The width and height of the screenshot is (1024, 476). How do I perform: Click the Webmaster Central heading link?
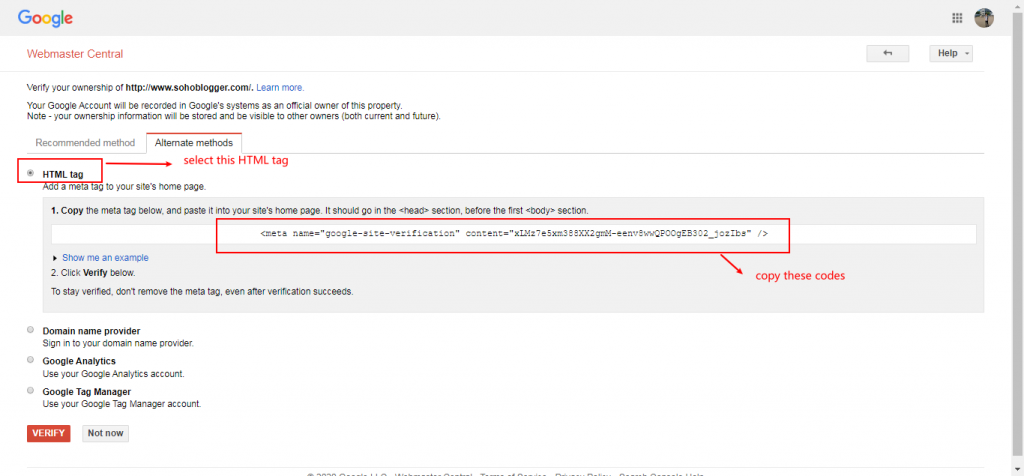(75, 54)
